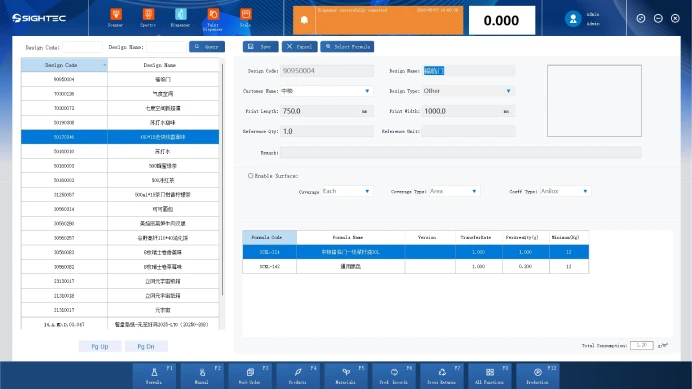The height and width of the screenshot is (389, 692).
Task: Click the notification bell icon
Action: click(x=304, y=20)
